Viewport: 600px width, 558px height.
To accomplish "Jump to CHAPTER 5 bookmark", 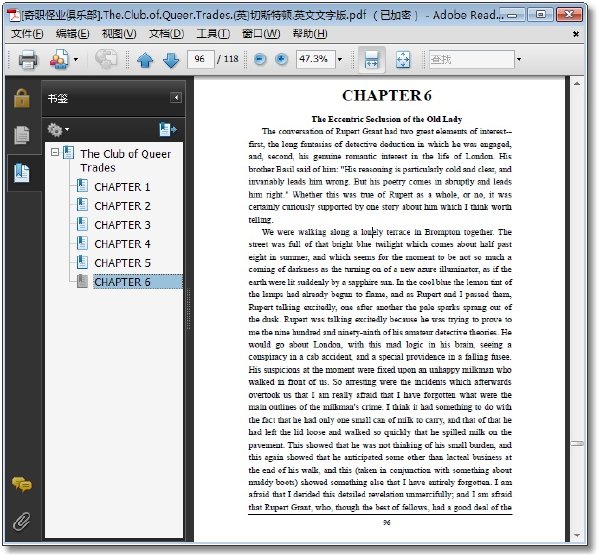I will click(x=122, y=263).
